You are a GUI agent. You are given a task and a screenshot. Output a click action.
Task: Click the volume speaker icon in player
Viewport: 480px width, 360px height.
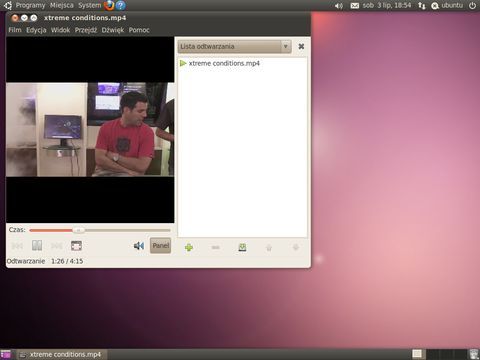tap(139, 246)
